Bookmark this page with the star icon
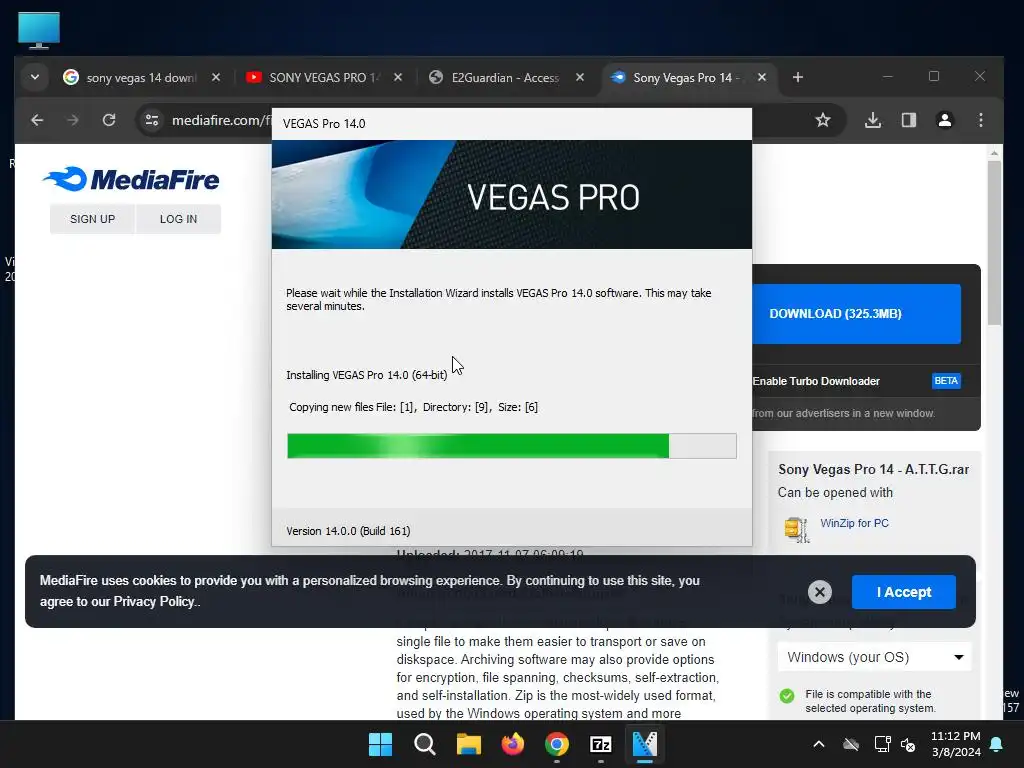Viewport: 1024px width, 768px height. 823,120
